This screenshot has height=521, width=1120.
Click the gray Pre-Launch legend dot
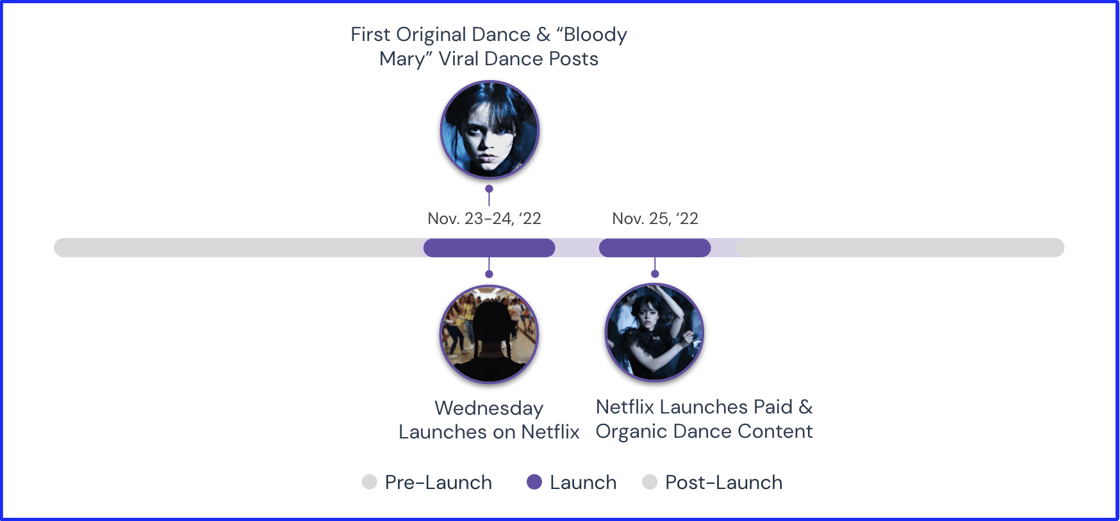[369, 483]
